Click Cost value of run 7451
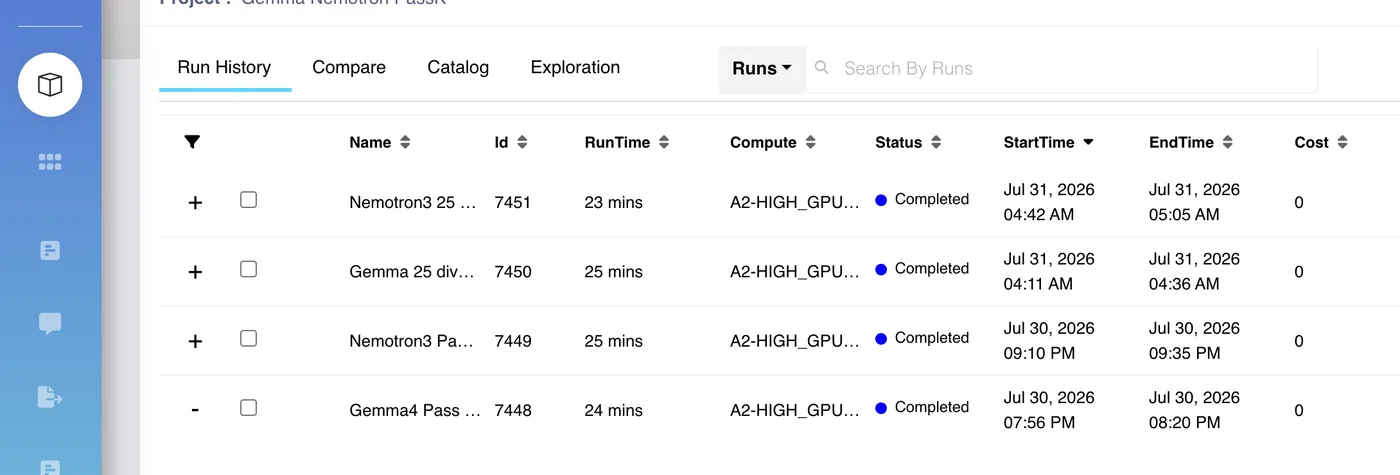This screenshot has width=1400, height=475. coord(1299,203)
